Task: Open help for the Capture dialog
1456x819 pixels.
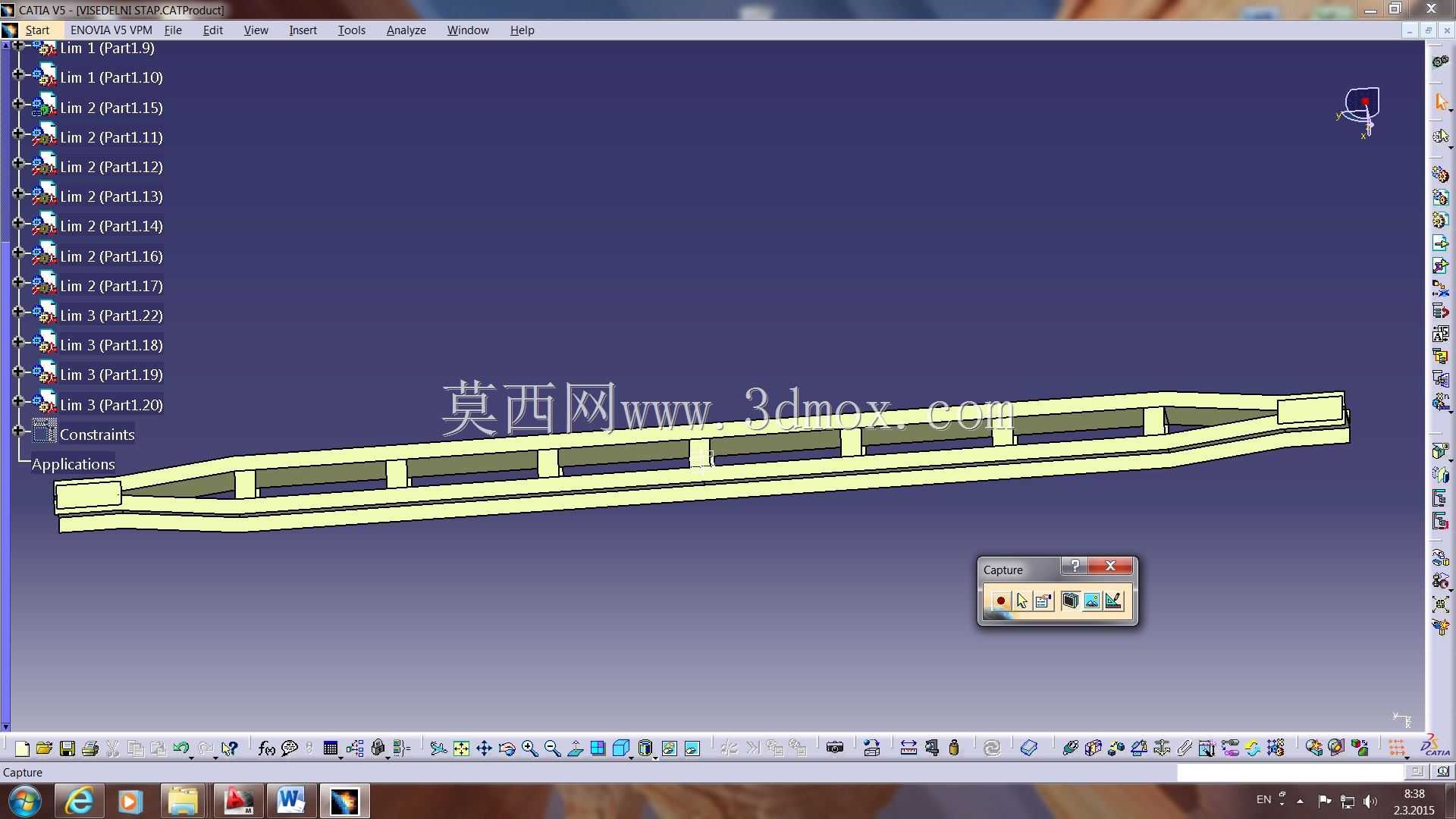Action: [1075, 566]
